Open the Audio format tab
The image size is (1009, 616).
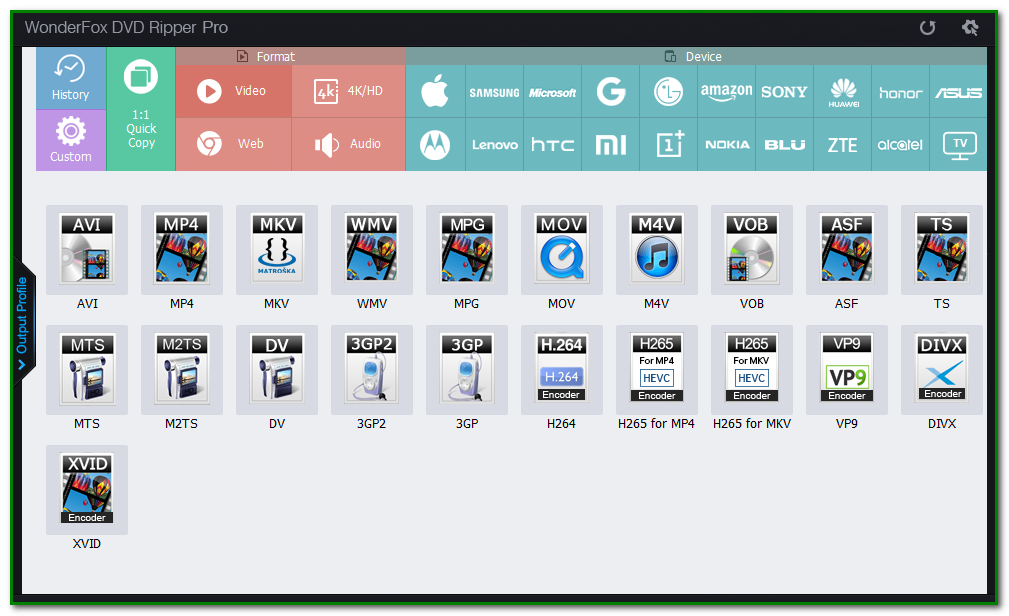[348, 144]
